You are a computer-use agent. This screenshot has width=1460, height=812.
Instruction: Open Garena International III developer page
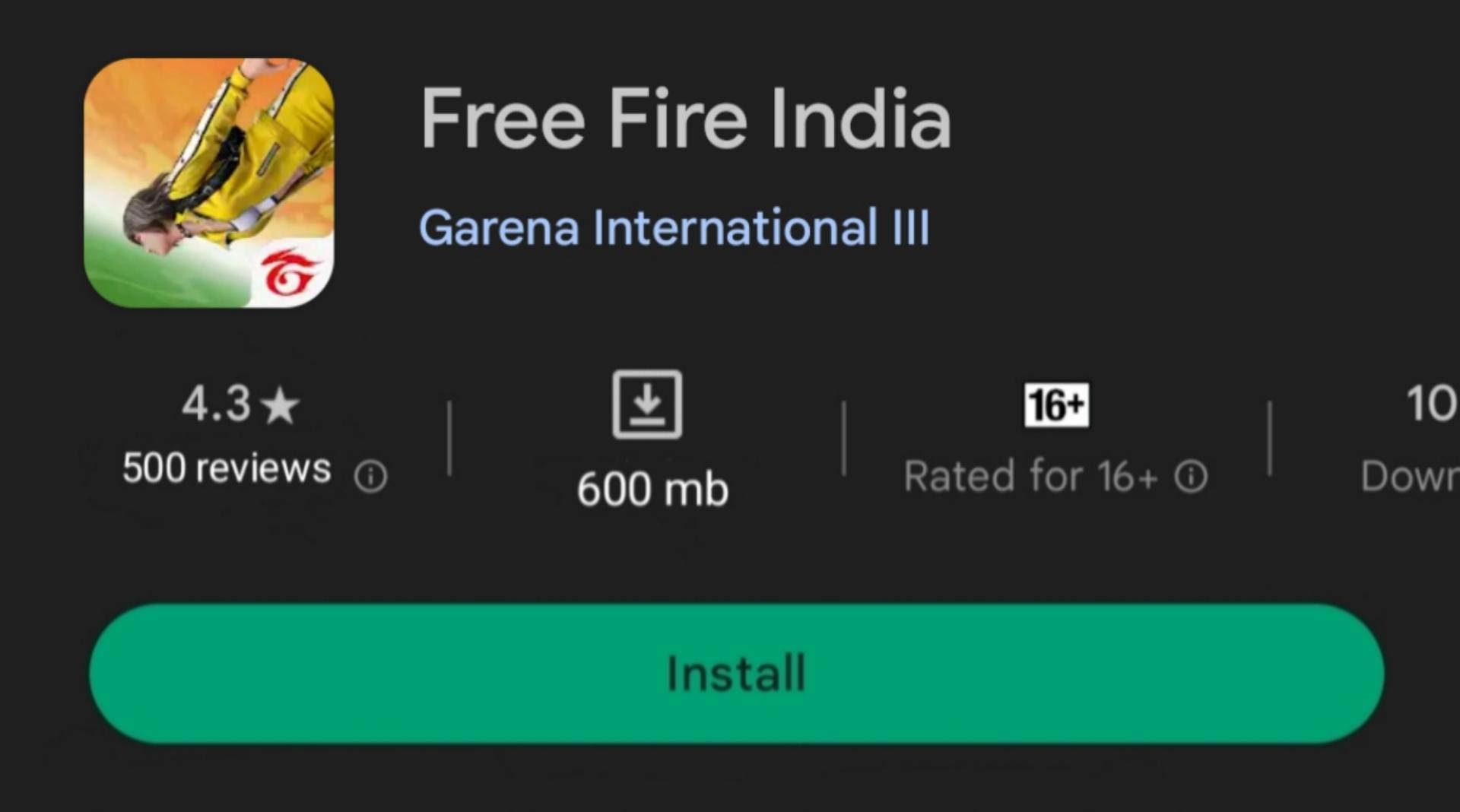pyautogui.click(x=674, y=227)
